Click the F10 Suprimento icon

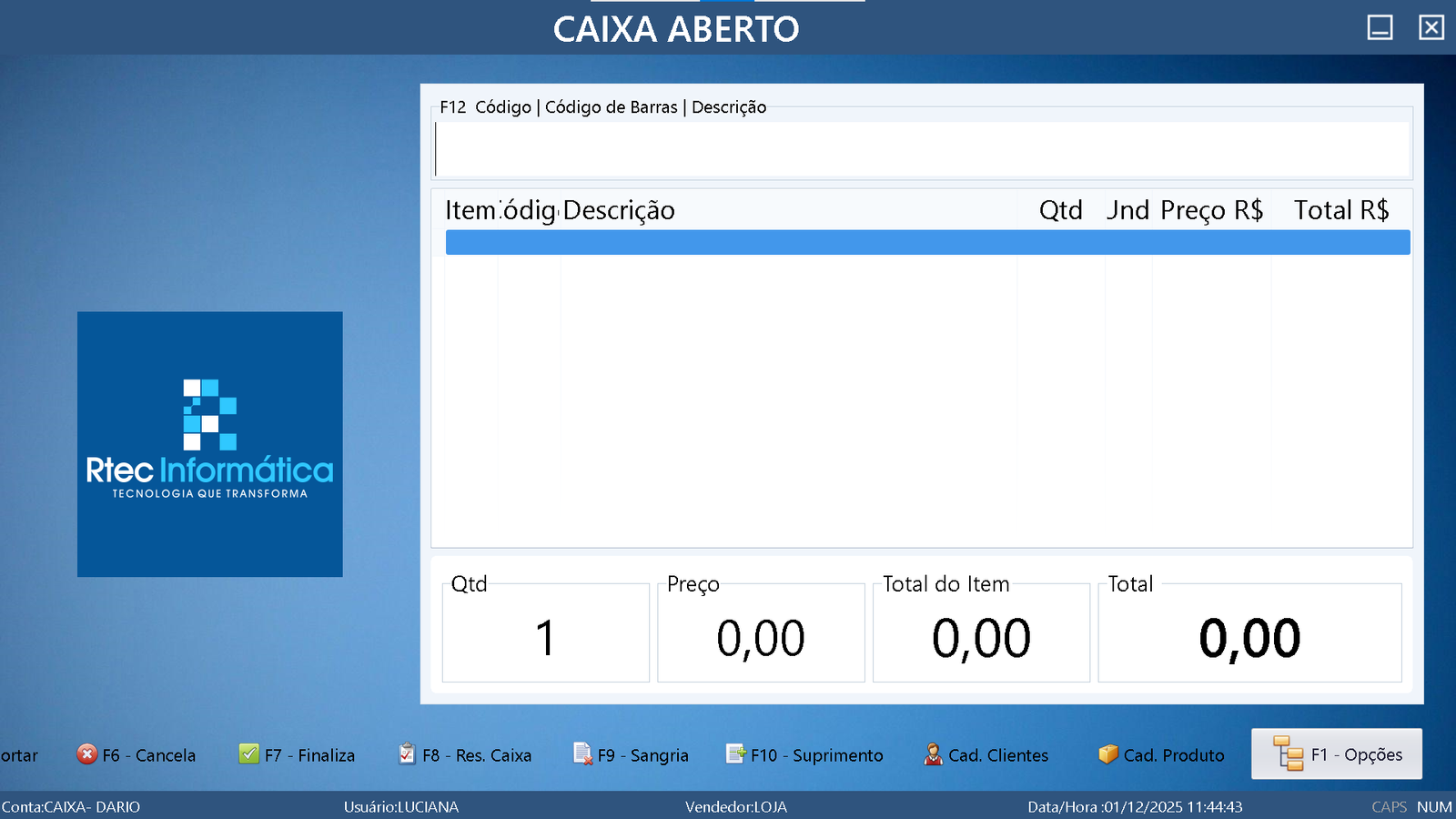pyautogui.click(x=735, y=754)
